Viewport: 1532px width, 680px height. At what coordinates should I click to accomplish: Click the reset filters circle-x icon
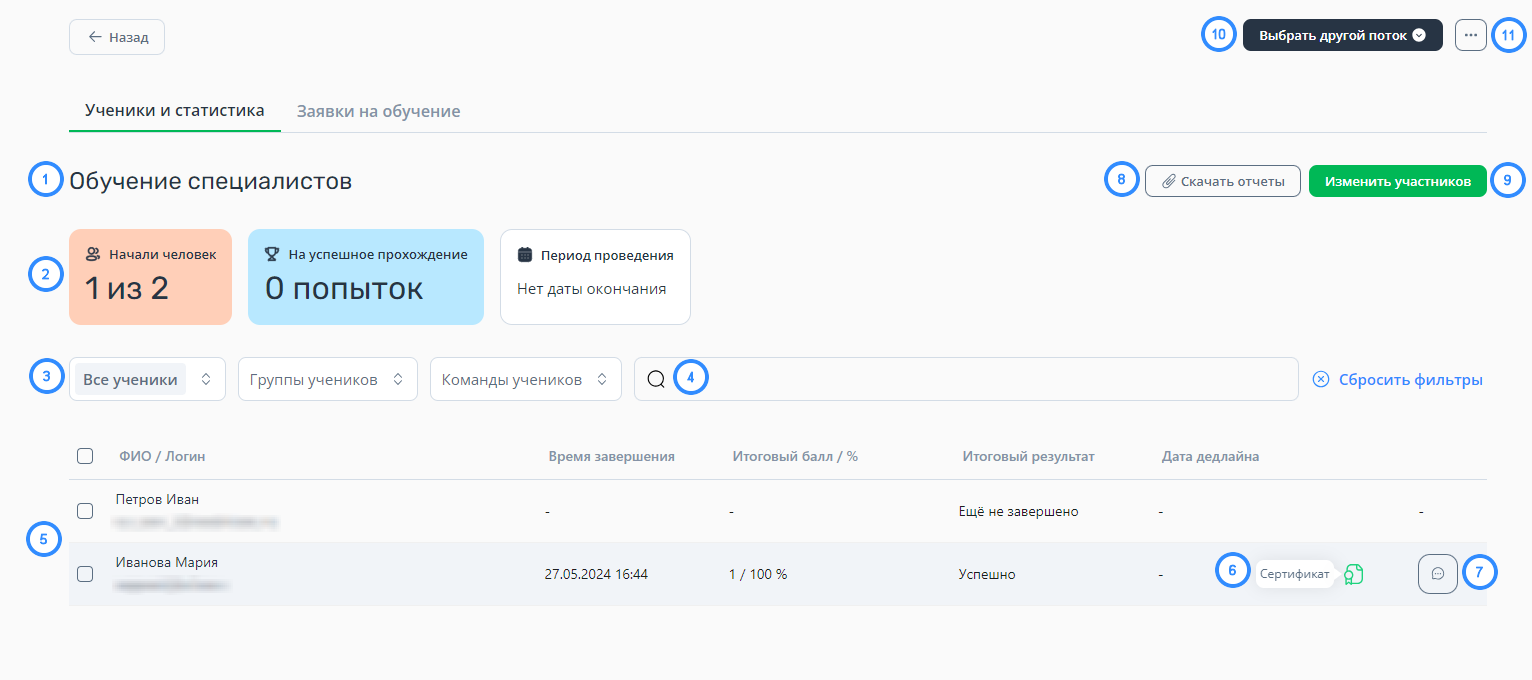coord(1321,380)
